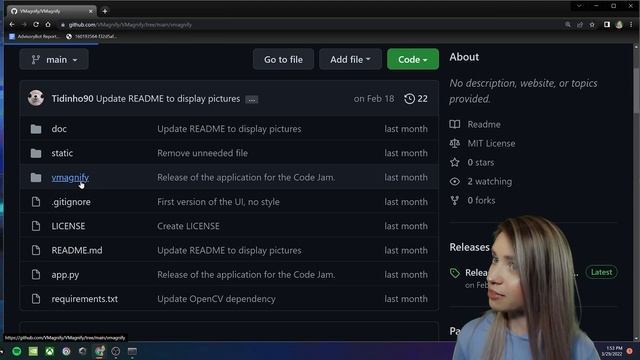Open the 'Create LICENSE' commit message
Image resolution: width=640 pixels, height=360 pixels.
tap(188, 226)
